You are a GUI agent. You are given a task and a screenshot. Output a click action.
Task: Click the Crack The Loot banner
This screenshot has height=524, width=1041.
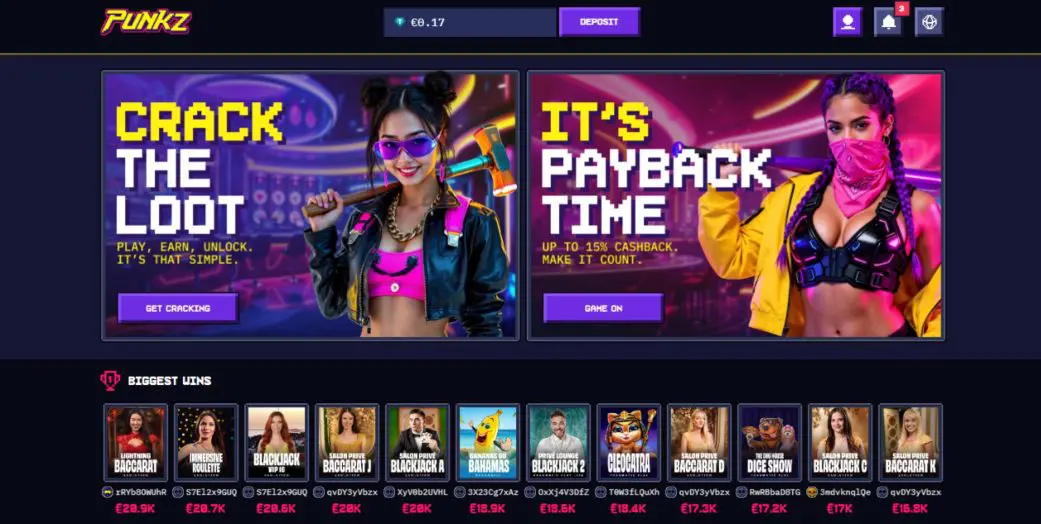coord(310,205)
